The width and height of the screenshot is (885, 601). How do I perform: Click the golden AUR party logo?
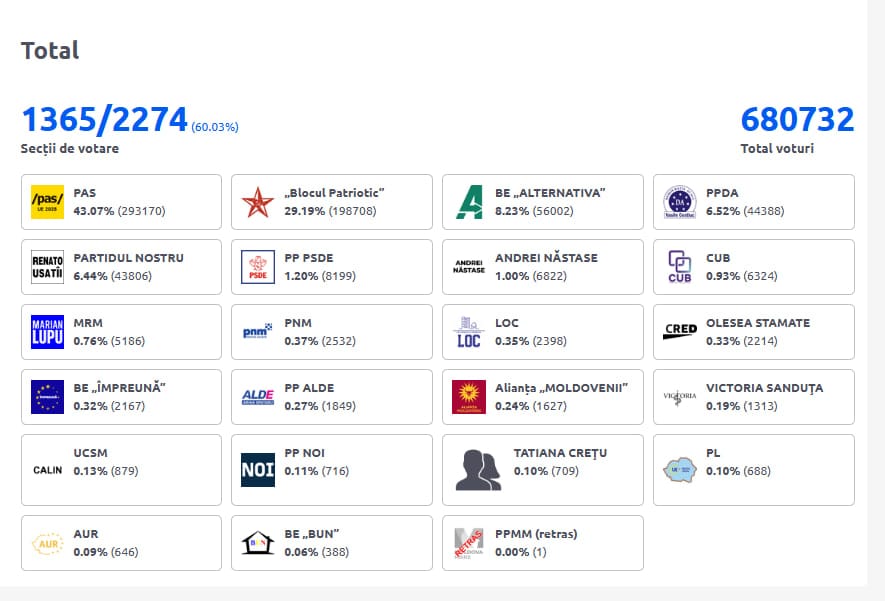coord(47,543)
